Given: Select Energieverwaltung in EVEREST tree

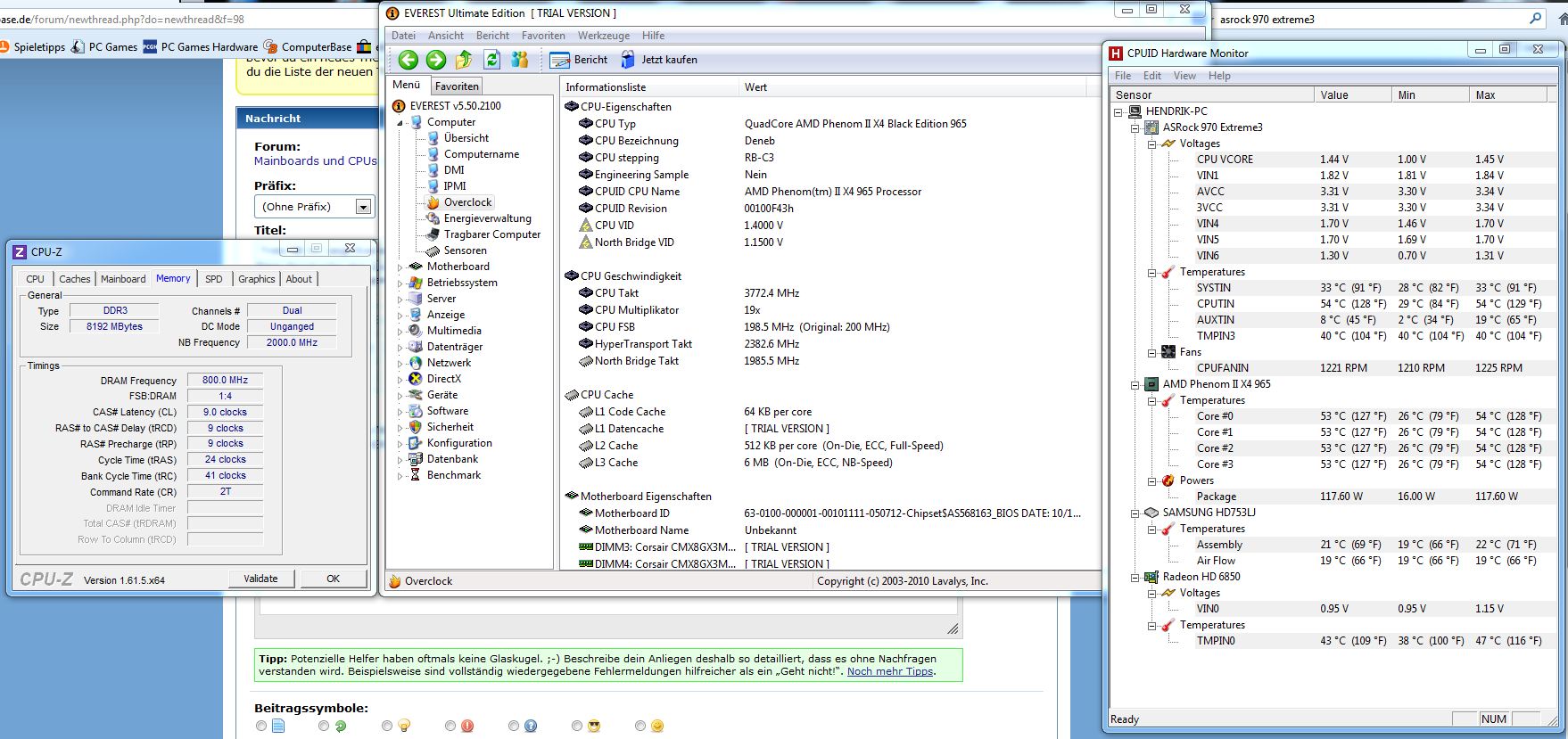Looking at the screenshot, I should (487, 218).
